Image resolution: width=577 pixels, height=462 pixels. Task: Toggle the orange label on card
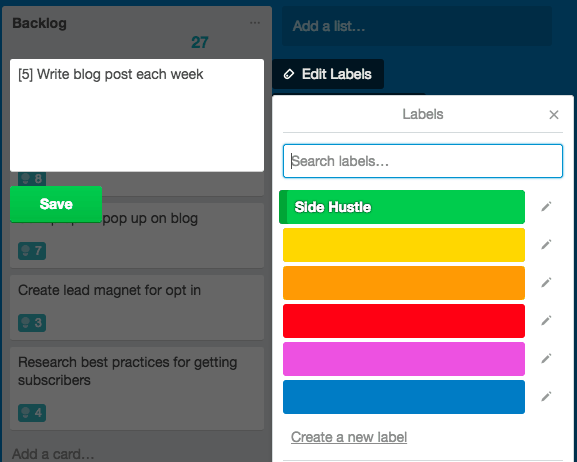(404, 283)
